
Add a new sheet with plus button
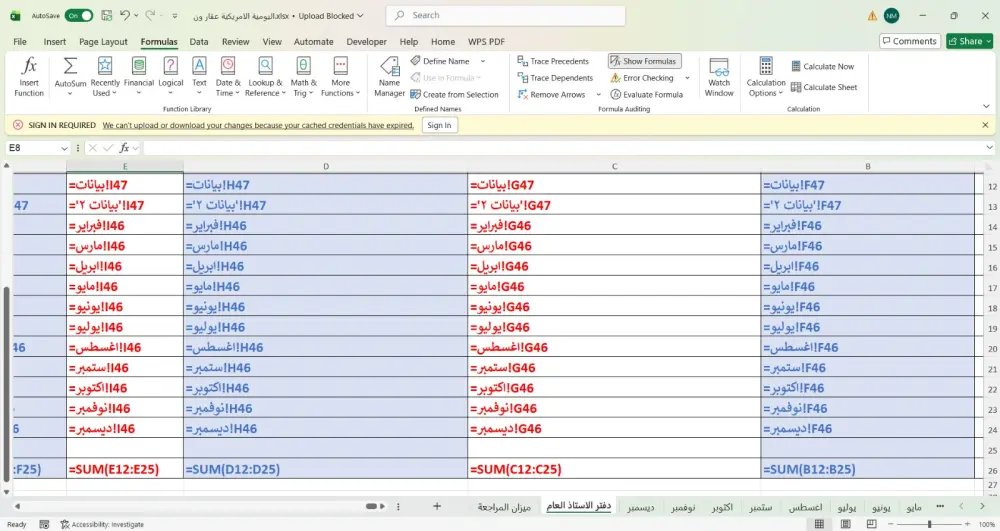pyautogui.click(x=437, y=506)
